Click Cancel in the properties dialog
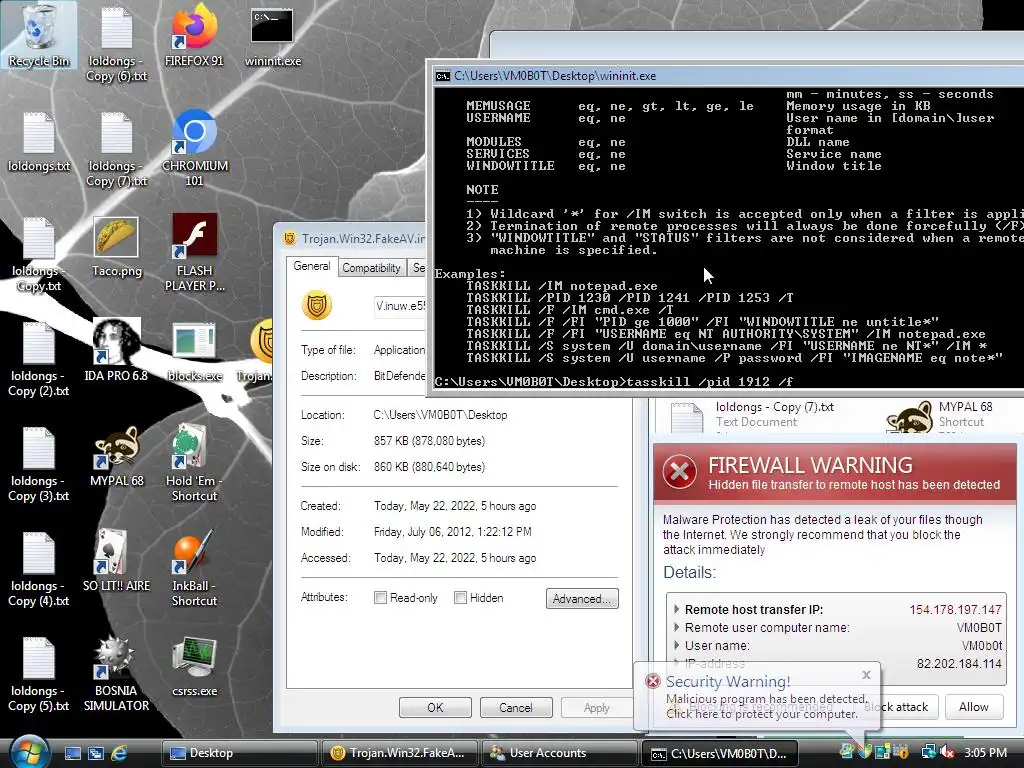The height and width of the screenshot is (768, 1024). (x=516, y=707)
